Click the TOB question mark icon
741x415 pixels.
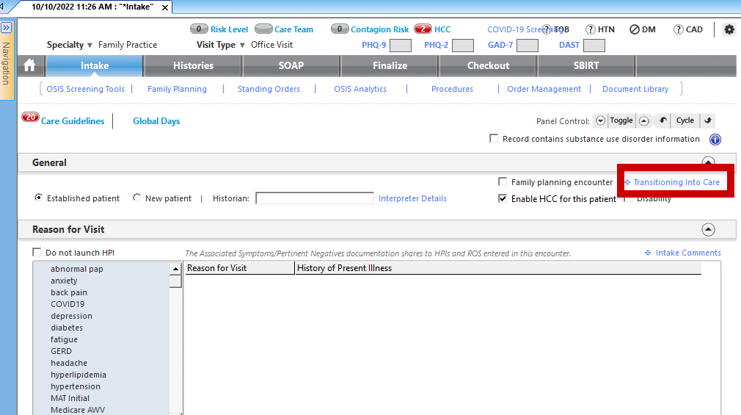pyautogui.click(x=546, y=29)
